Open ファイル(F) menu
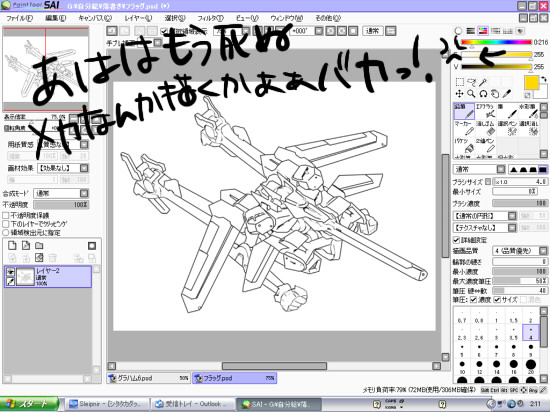 (20, 18)
